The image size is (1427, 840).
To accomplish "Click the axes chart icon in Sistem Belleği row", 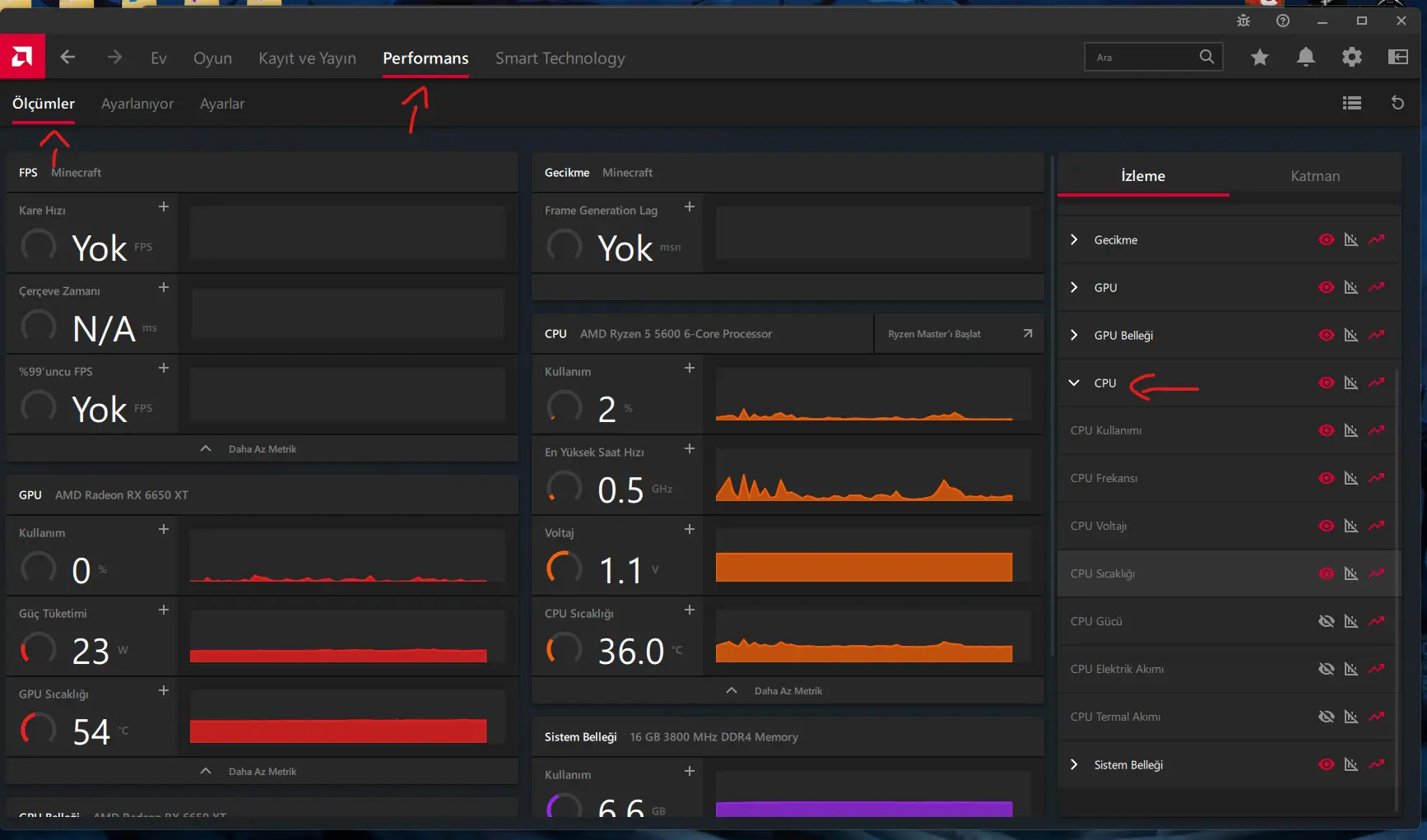I will click(x=1351, y=764).
